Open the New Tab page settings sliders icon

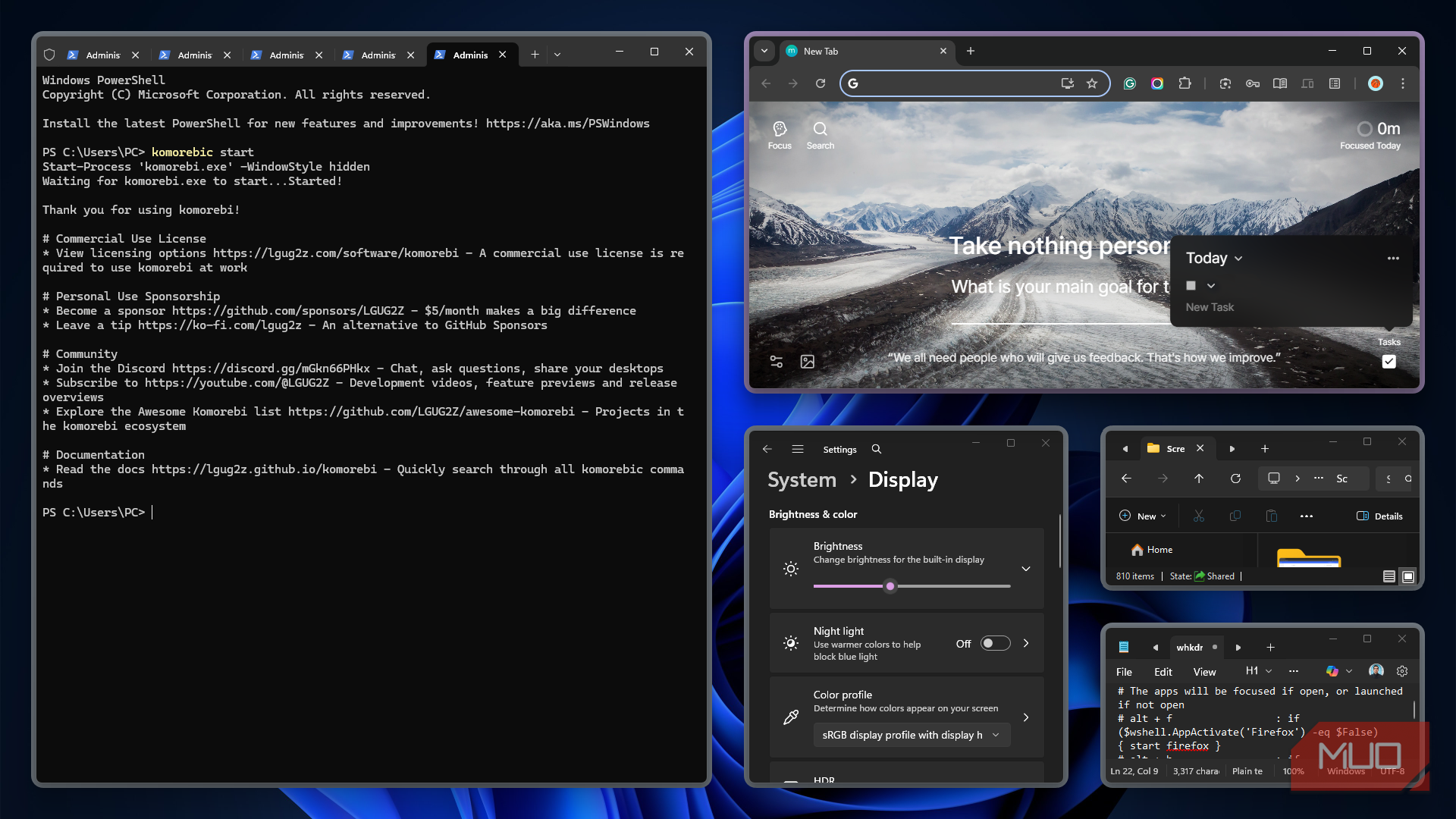tap(777, 362)
